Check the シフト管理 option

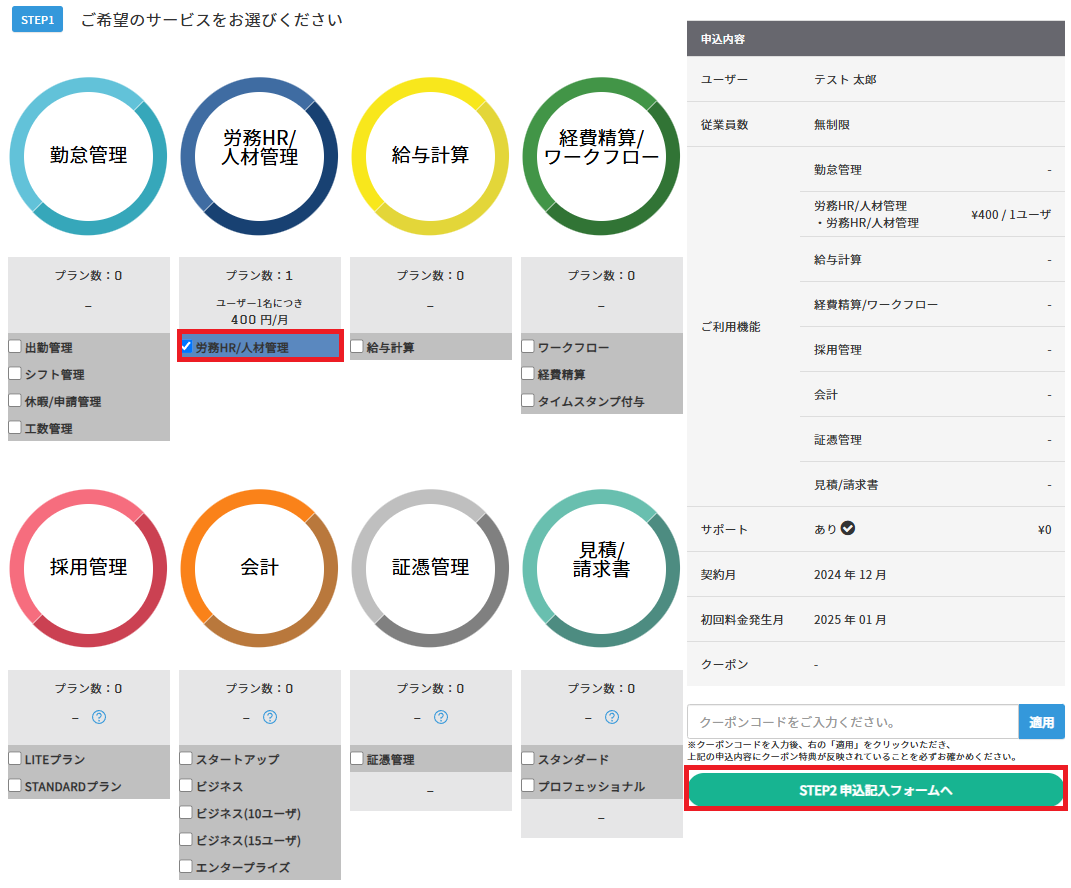(x=15, y=374)
